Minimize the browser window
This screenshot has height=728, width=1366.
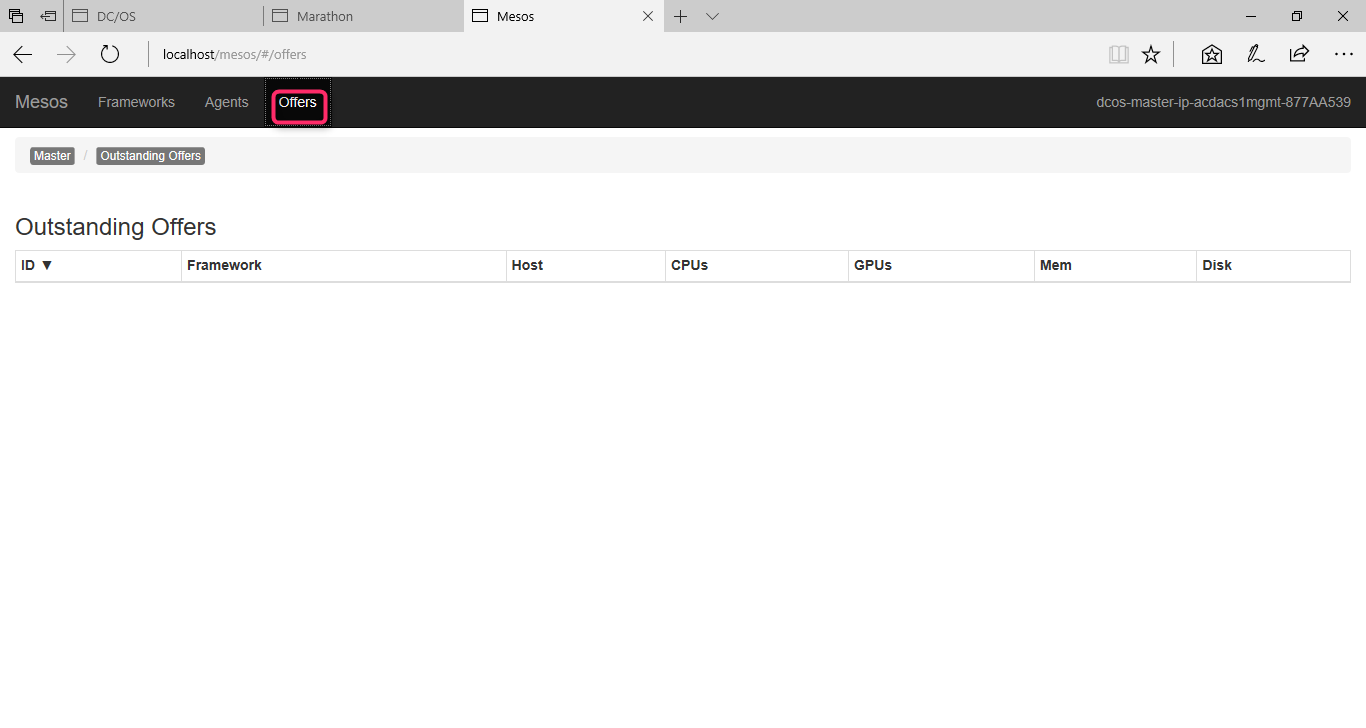1250,16
